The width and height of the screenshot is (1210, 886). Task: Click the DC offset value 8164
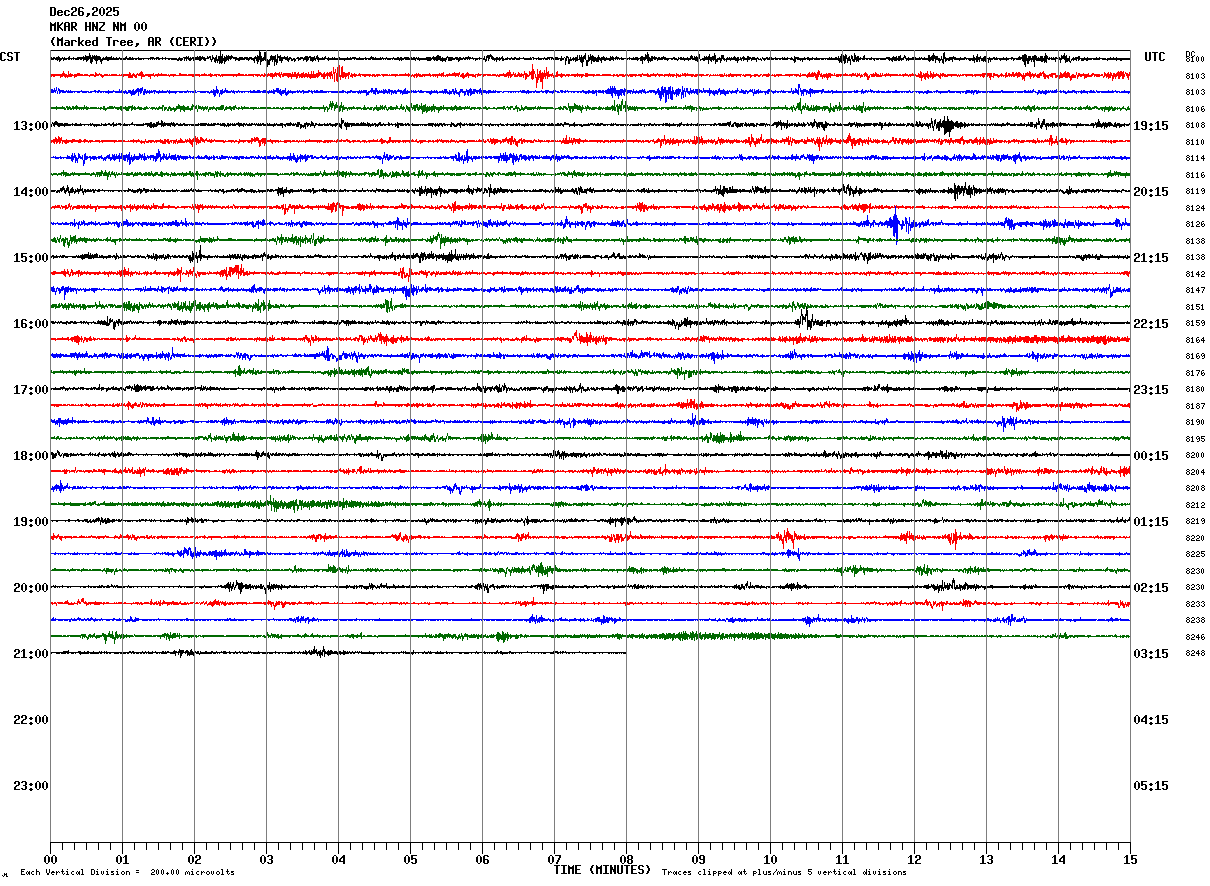1195,341
